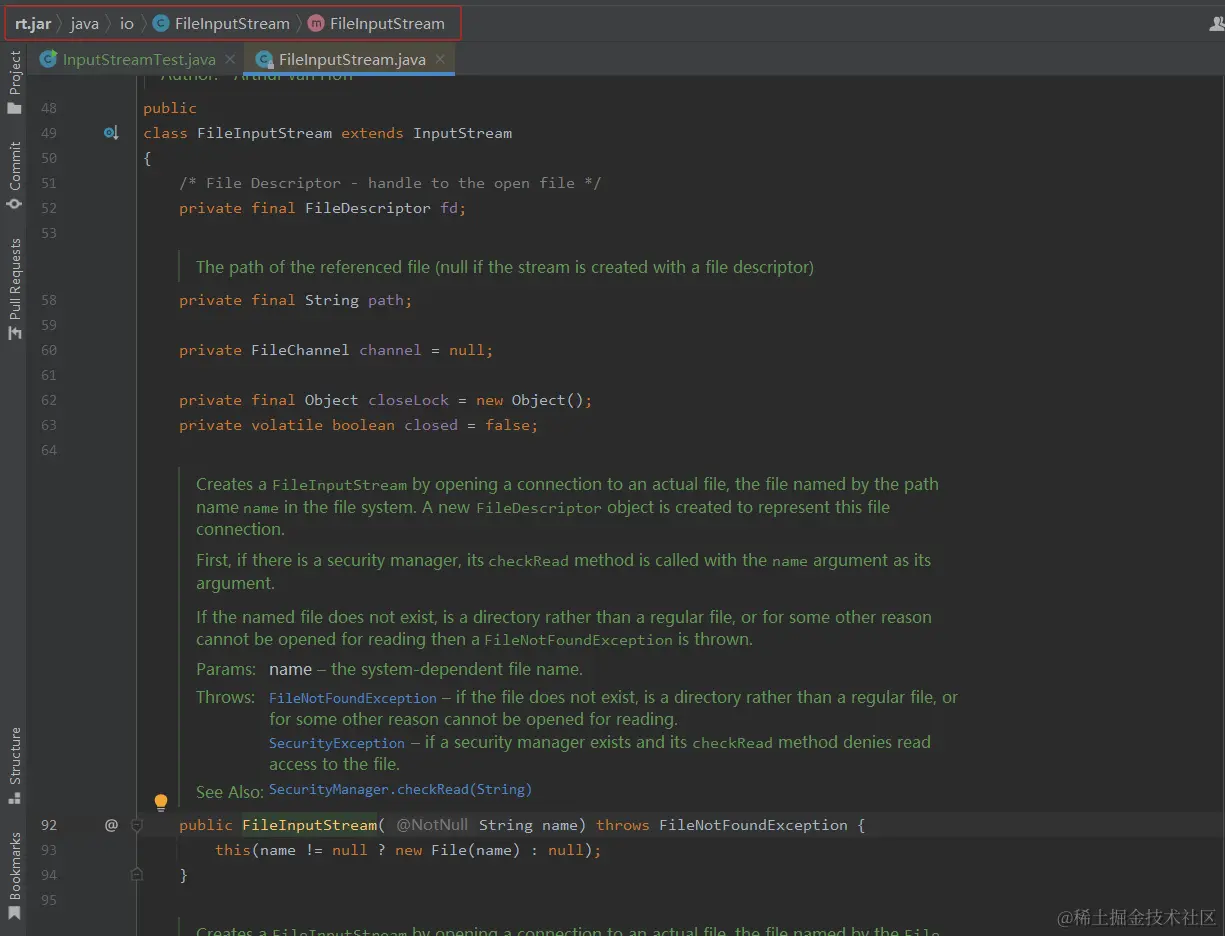Click the @NotNull annotation hint on line 92
Screen dimensions: 1225x936
pyautogui.click(x=432, y=825)
